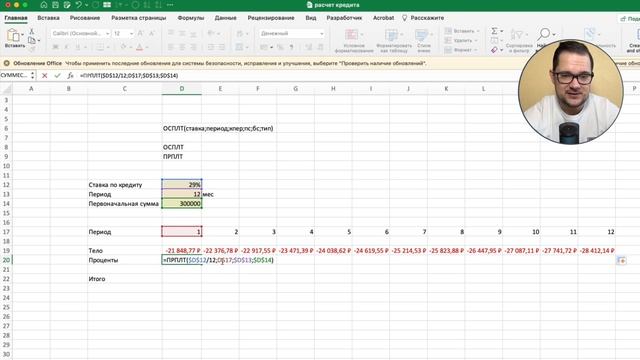Click the period cell showing 12 in row 17
The width and height of the screenshot is (640, 360).
596,232
